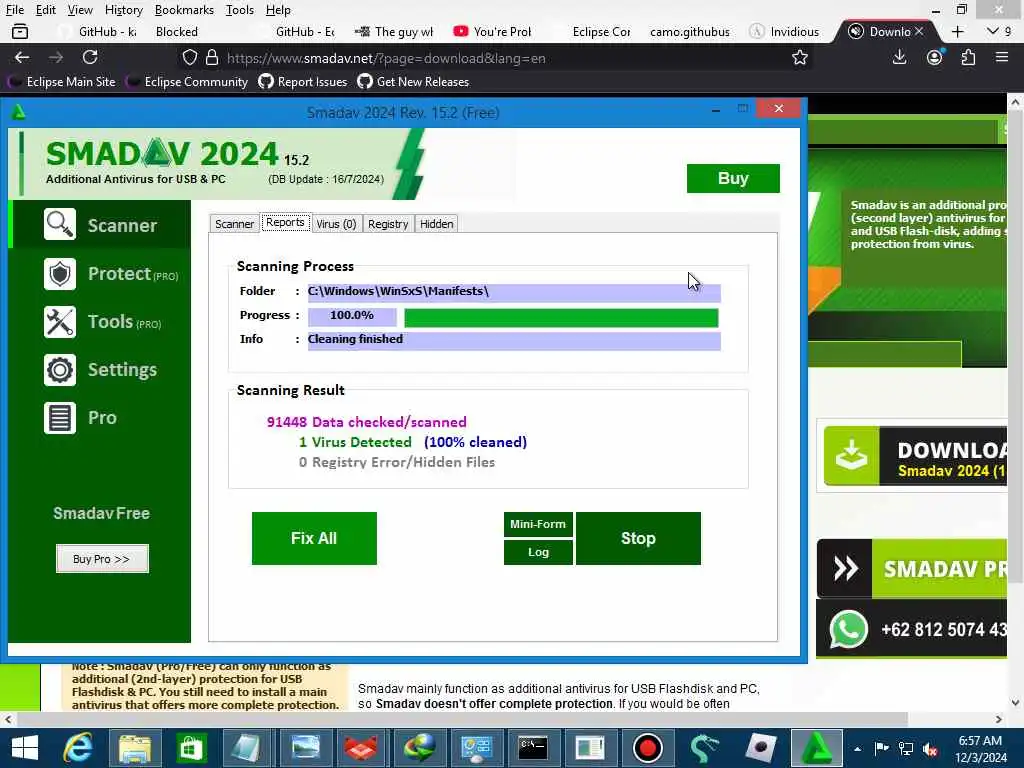Viewport: 1024px width, 768px height.
Task: Click the green Buy button
Action: 733,178
